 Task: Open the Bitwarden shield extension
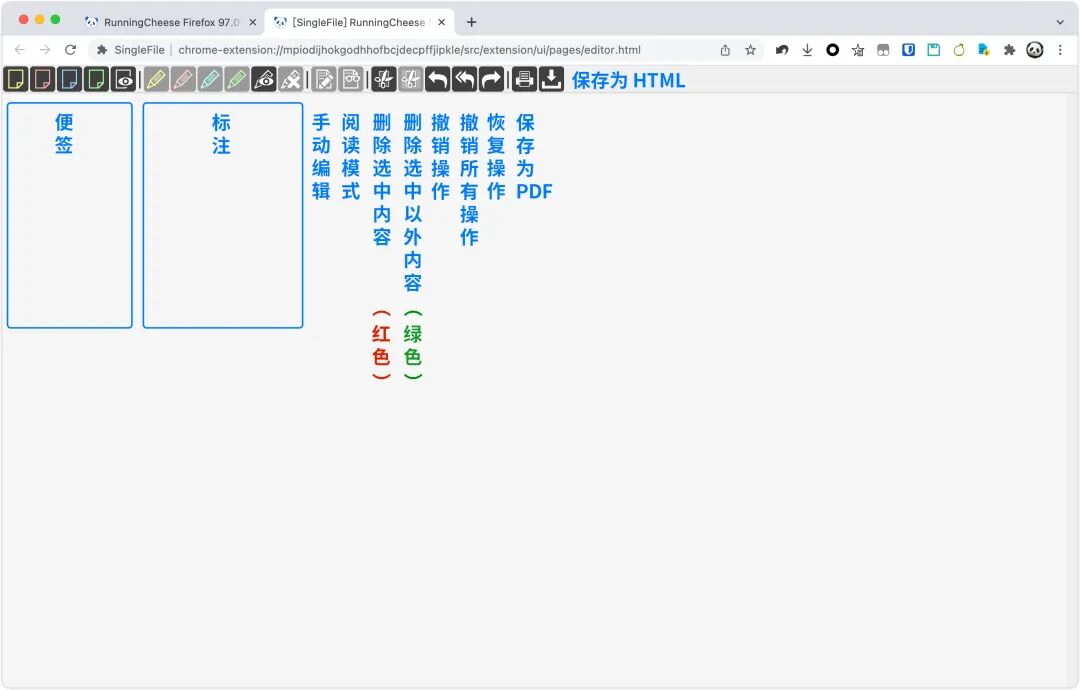[908, 50]
